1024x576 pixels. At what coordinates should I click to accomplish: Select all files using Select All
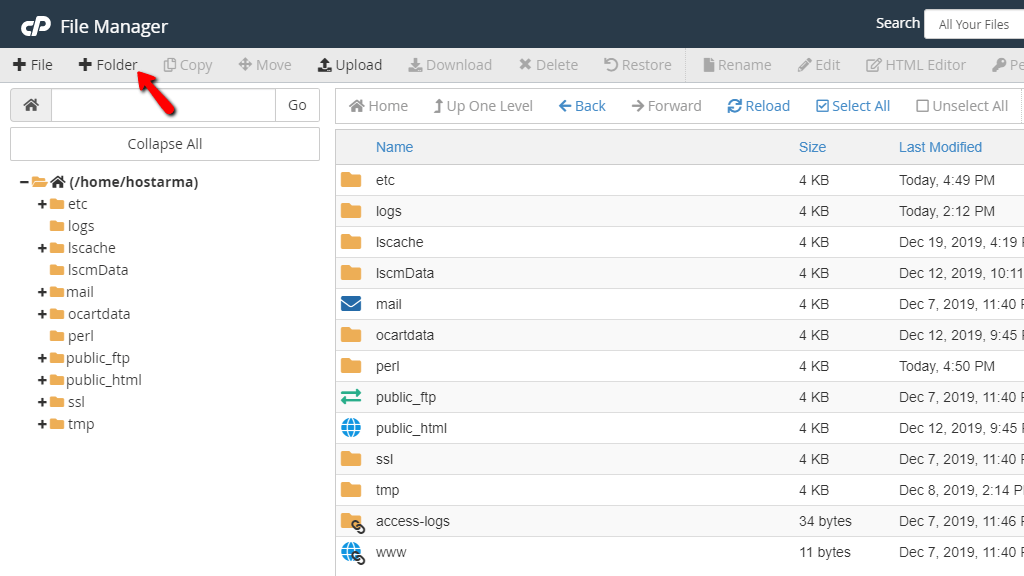(x=852, y=105)
